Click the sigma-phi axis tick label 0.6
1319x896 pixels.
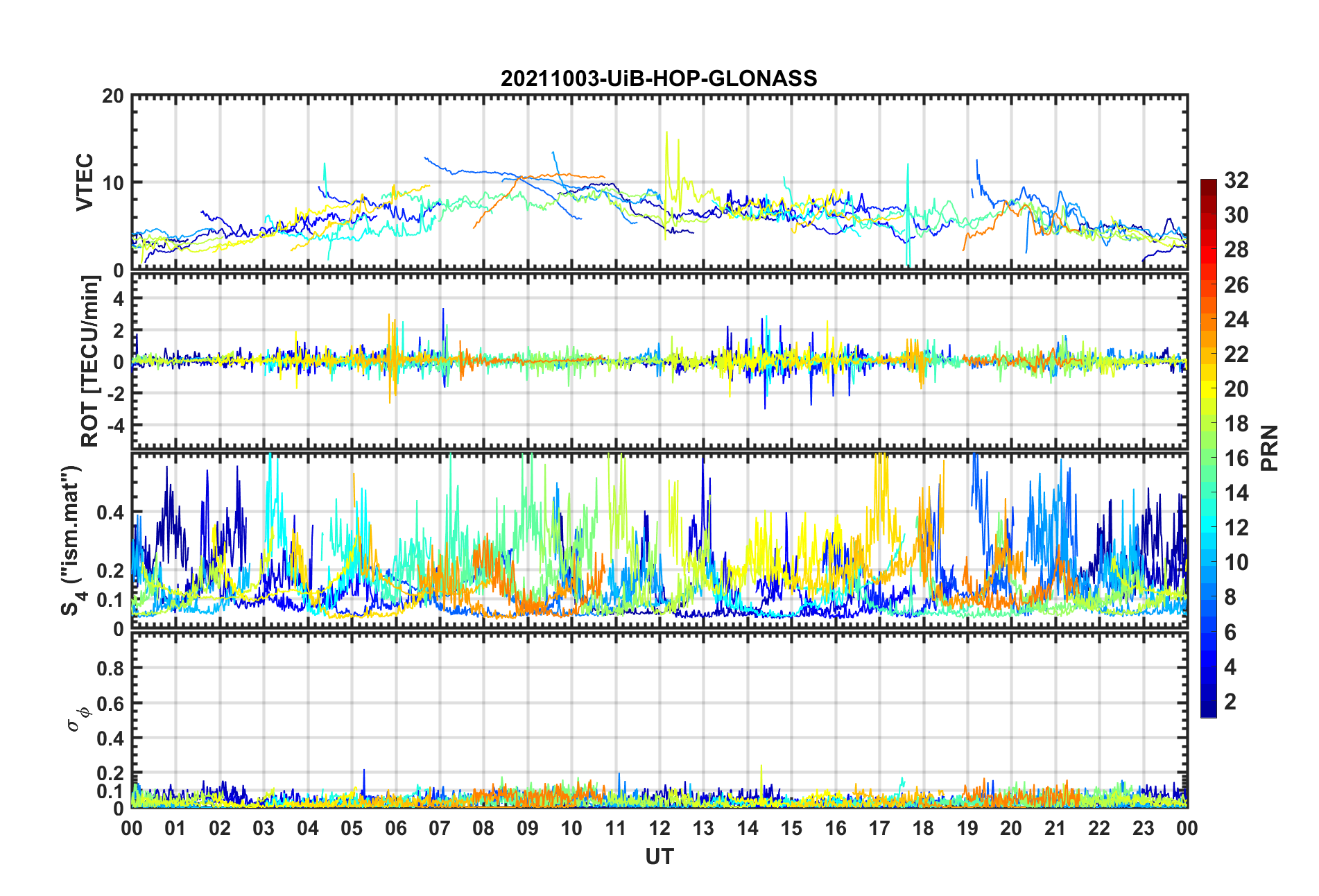click(x=110, y=703)
